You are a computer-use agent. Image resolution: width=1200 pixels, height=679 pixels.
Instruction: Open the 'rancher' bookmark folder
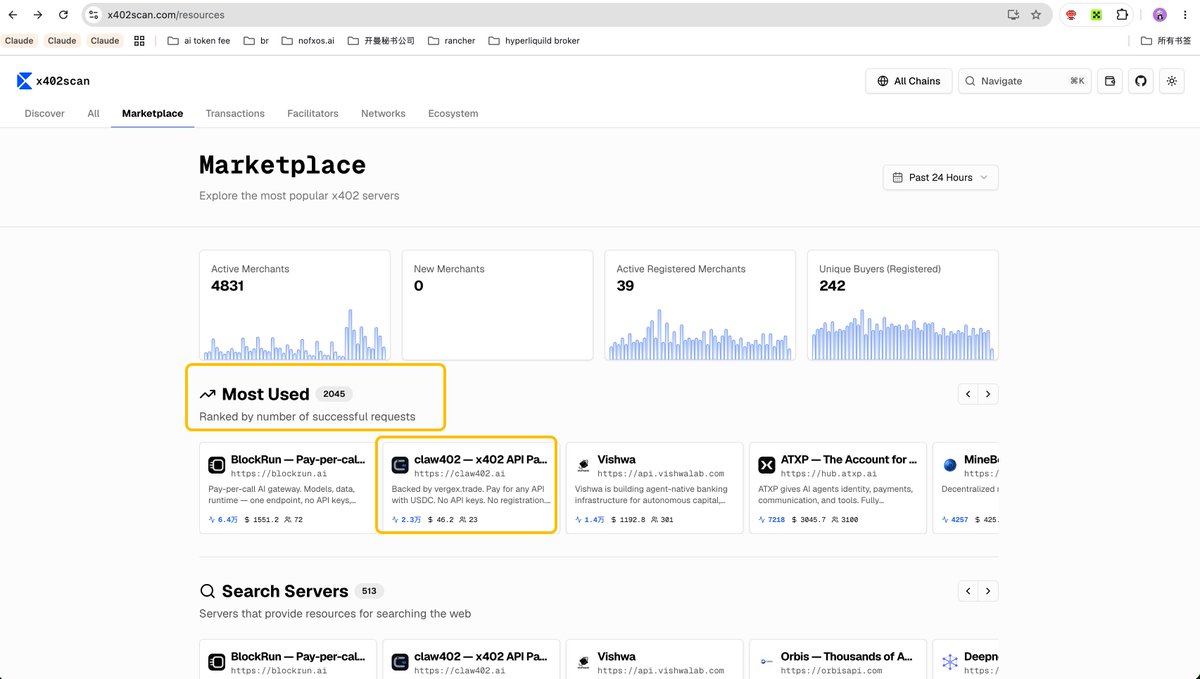(x=451, y=41)
